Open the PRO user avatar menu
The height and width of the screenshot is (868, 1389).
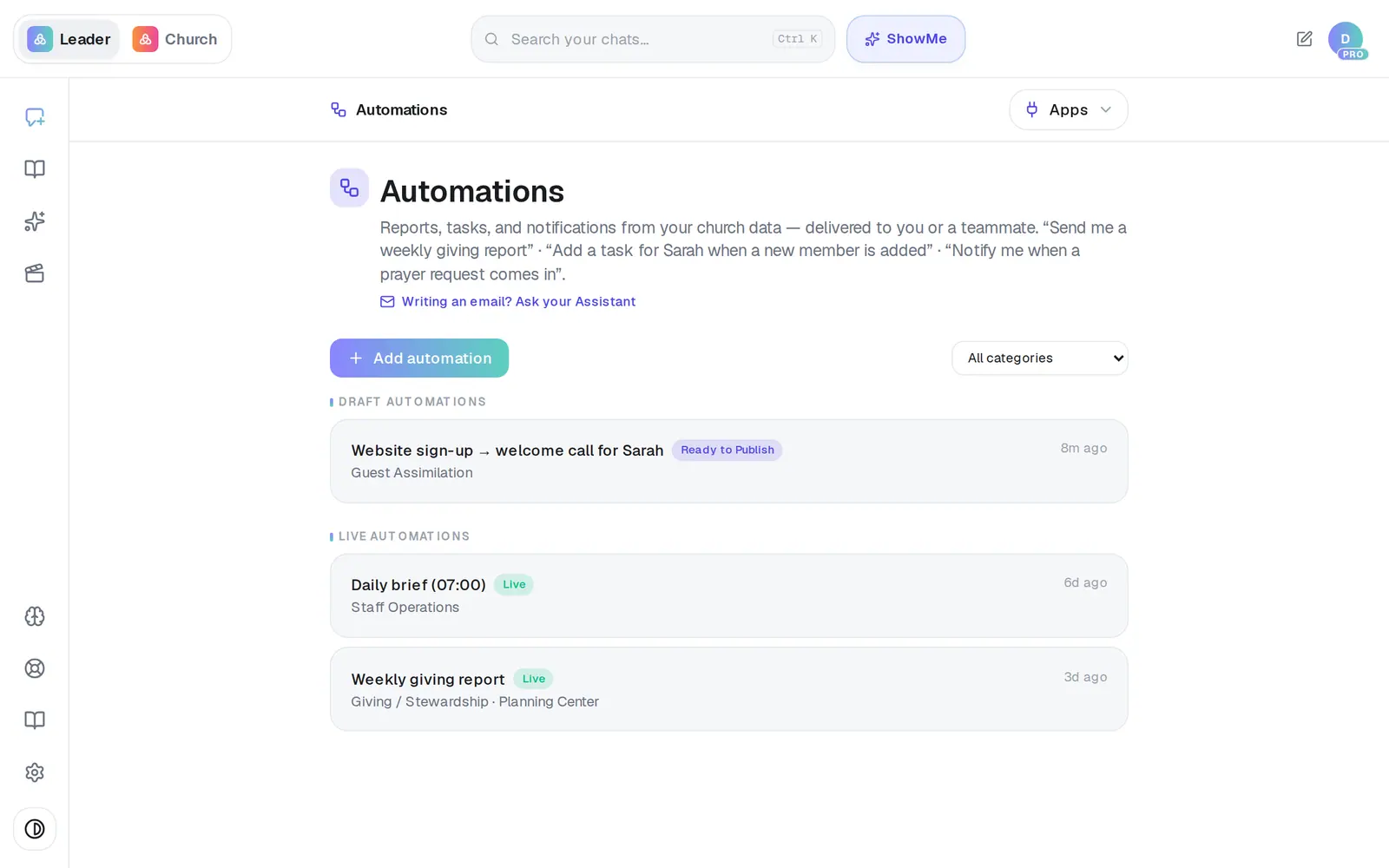tap(1346, 39)
